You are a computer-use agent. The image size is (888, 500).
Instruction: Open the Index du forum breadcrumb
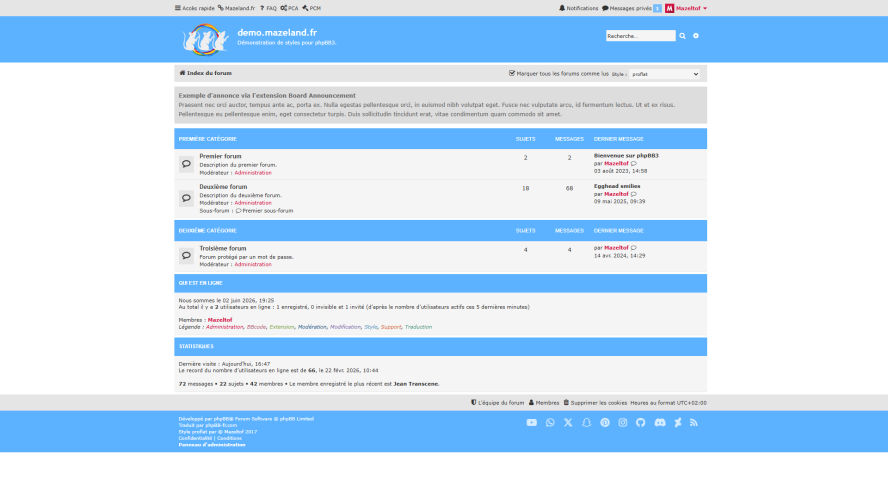pos(209,73)
